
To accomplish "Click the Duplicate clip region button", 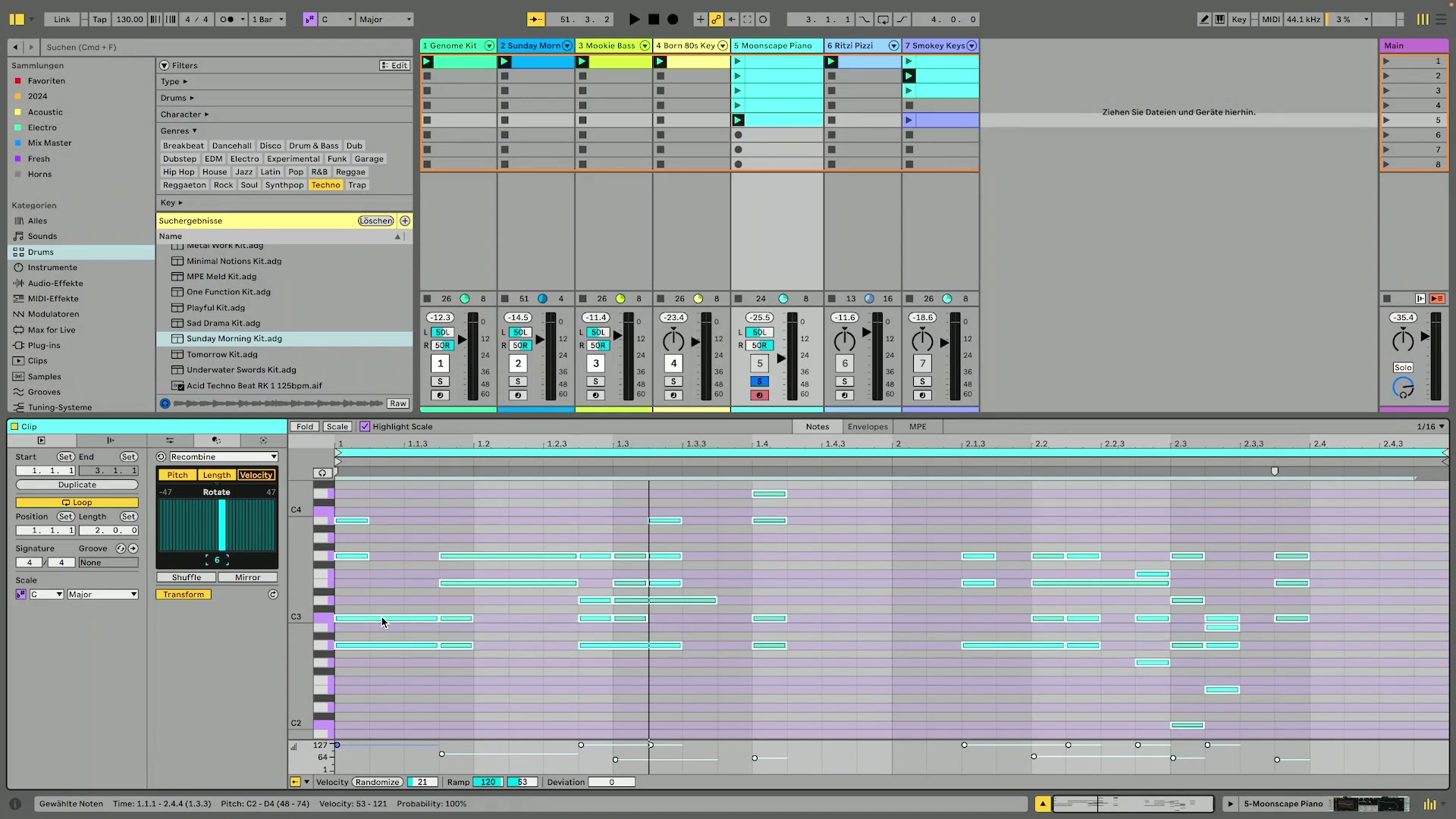I will 77,485.
